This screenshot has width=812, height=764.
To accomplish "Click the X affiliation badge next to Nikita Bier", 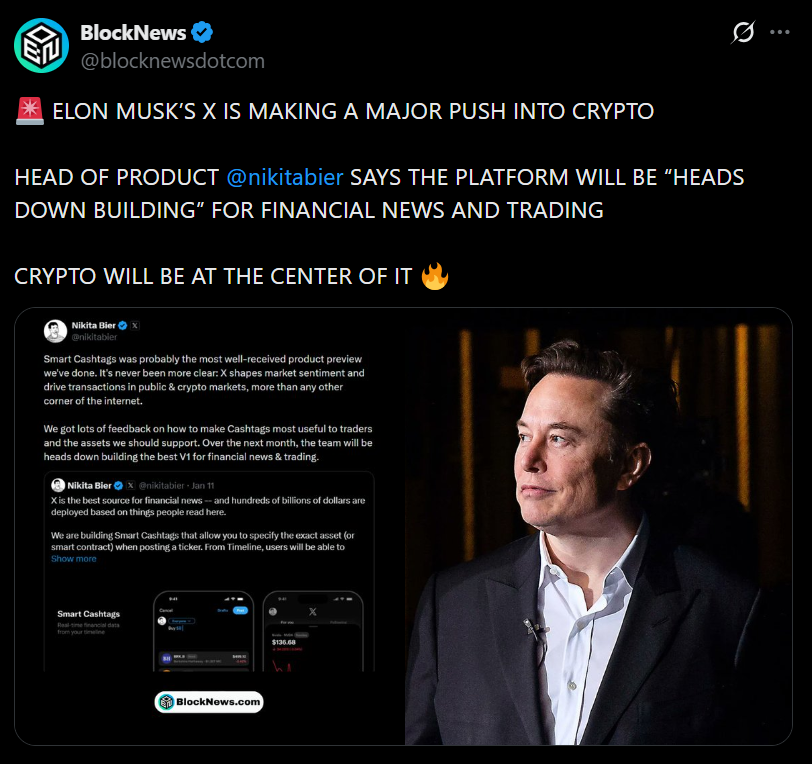I will point(135,325).
